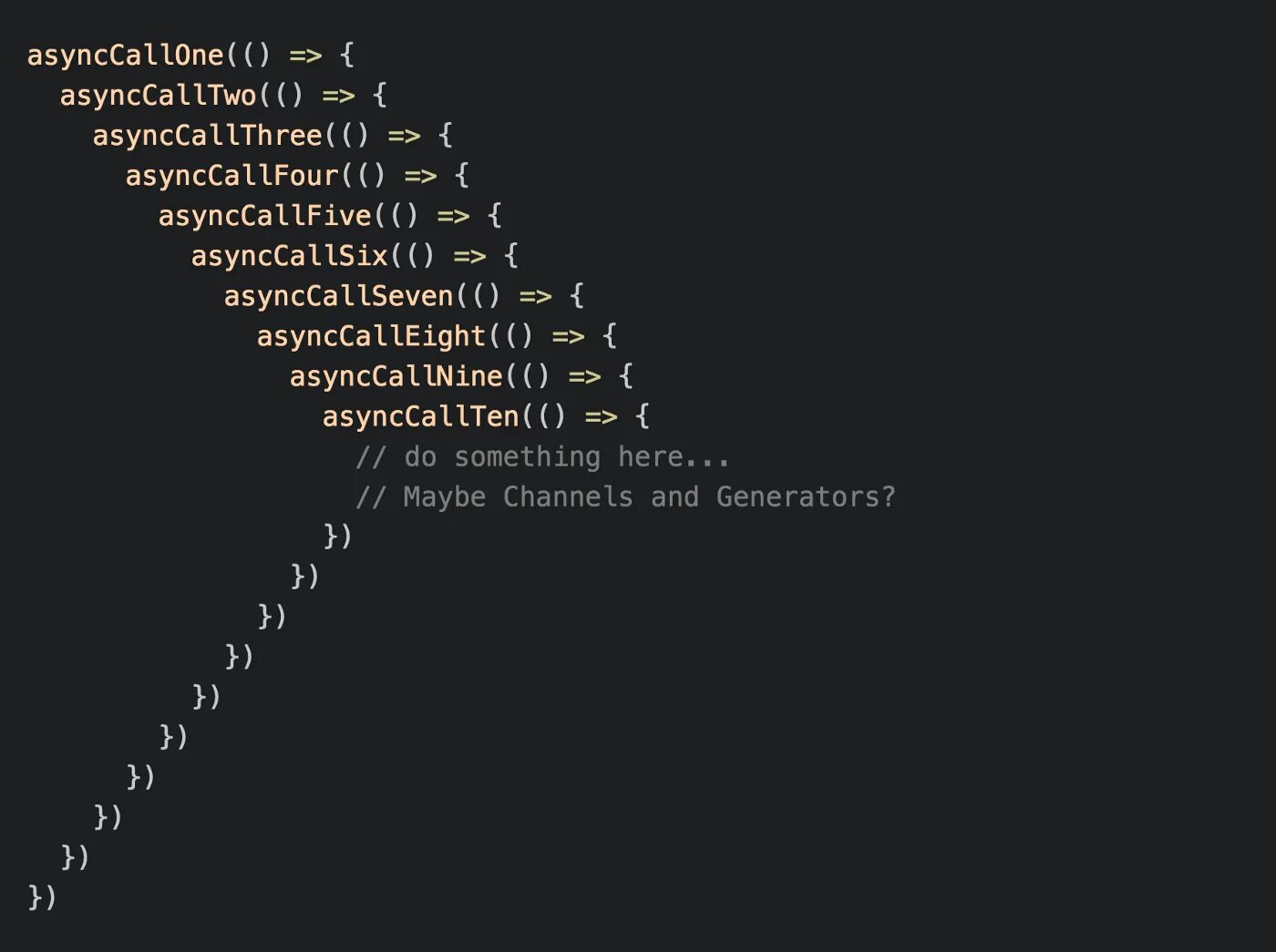Click the asyncCallTwo function name
The height and width of the screenshot is (952, 1276).
click(159, 96)
